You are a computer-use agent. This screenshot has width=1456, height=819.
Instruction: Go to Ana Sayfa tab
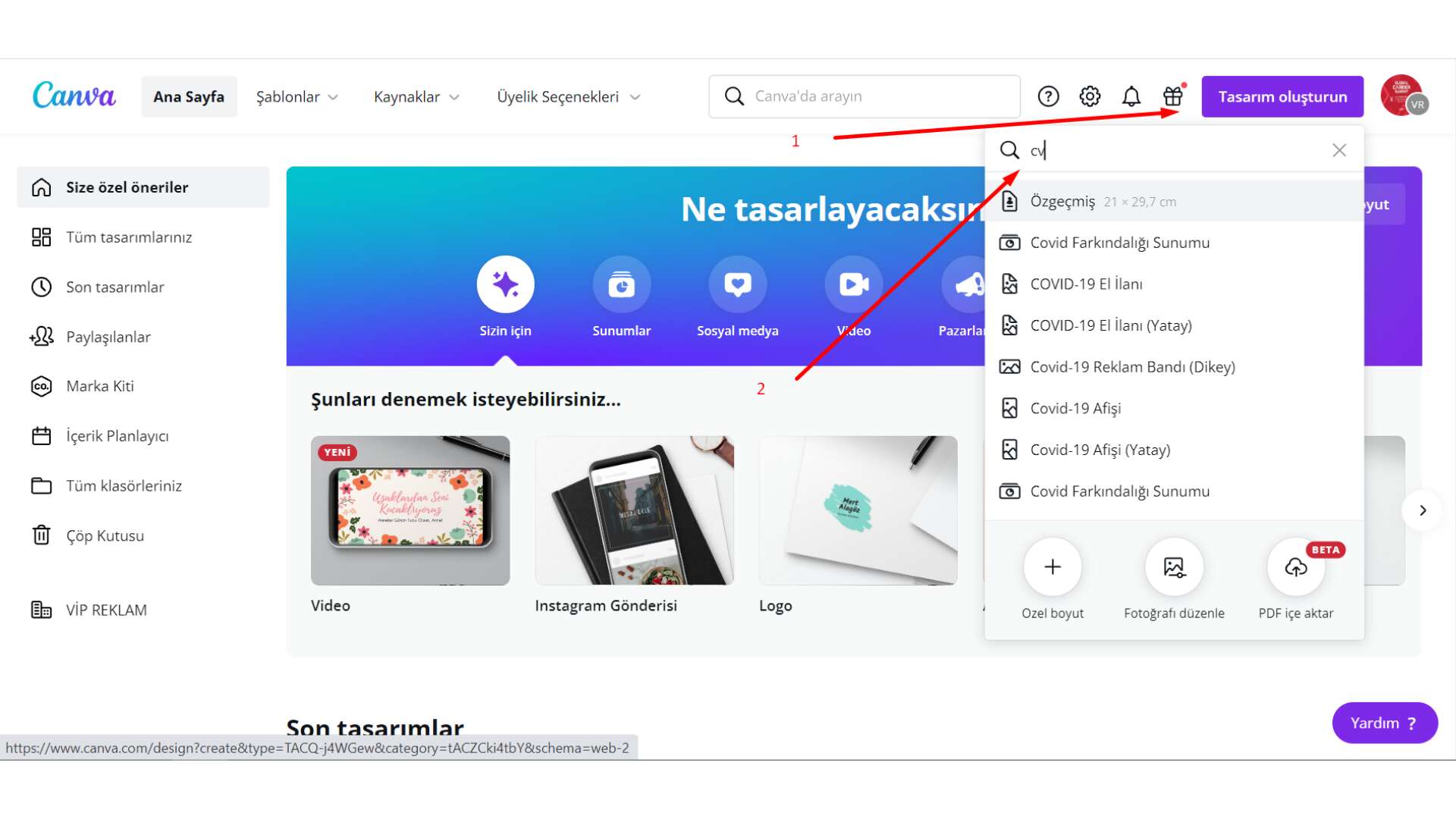[189, 96]
